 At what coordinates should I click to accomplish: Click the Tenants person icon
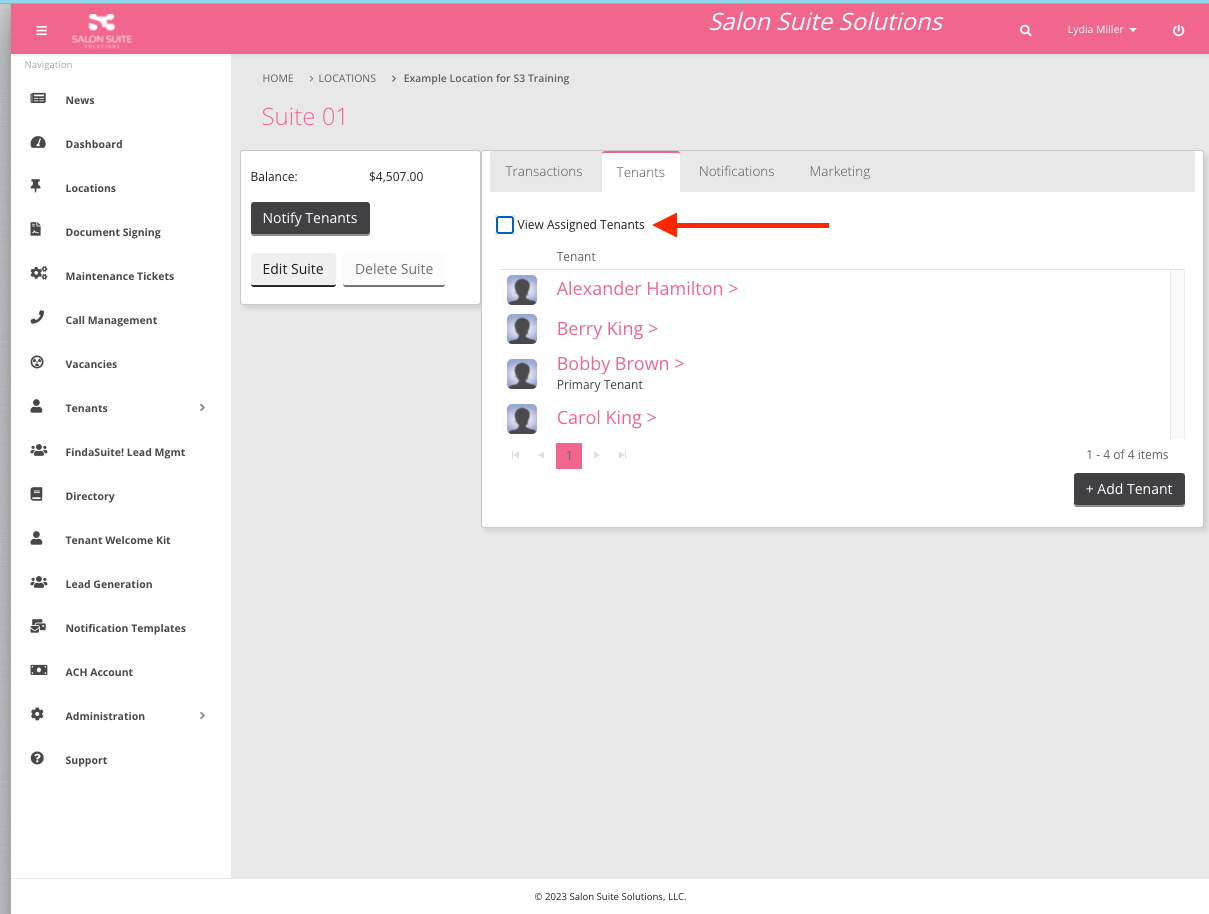(37, 406)
